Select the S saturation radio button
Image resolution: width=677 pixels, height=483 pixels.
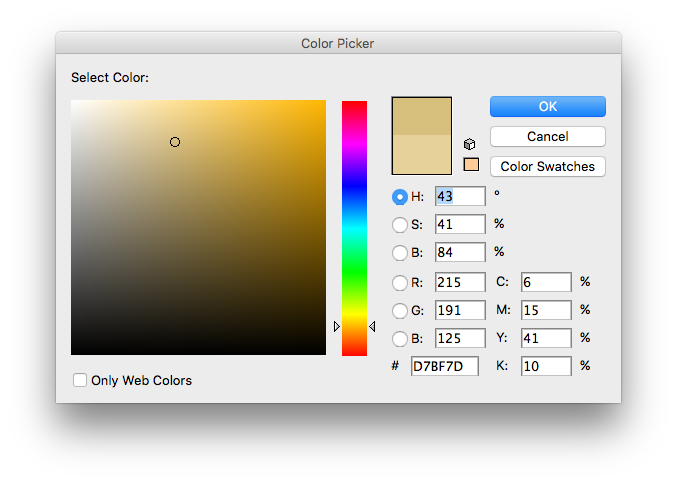click(400, 225)
